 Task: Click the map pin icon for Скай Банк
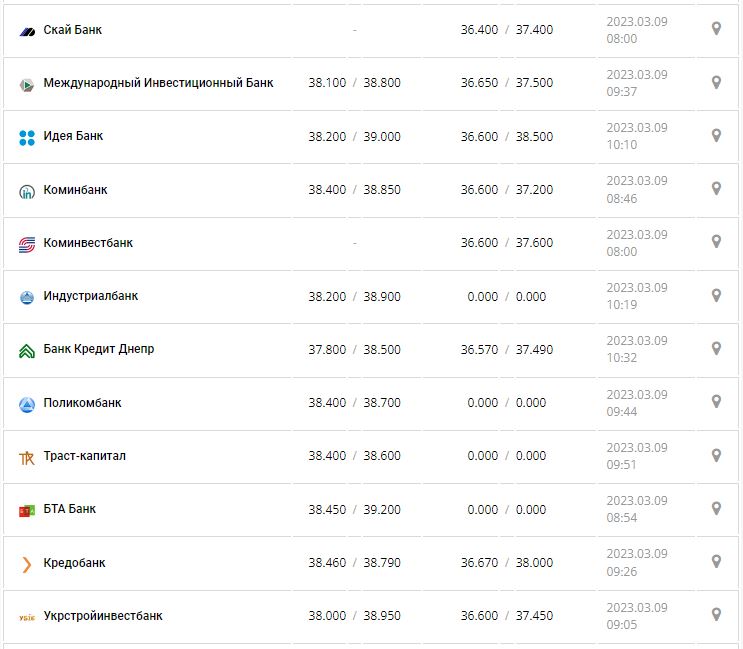[716, 29]
